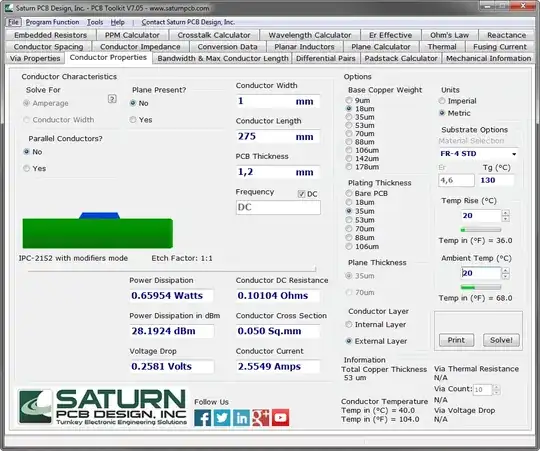540x451 pixels.
Task: Open the Program Function menu
Action: [x=52, y=22]
